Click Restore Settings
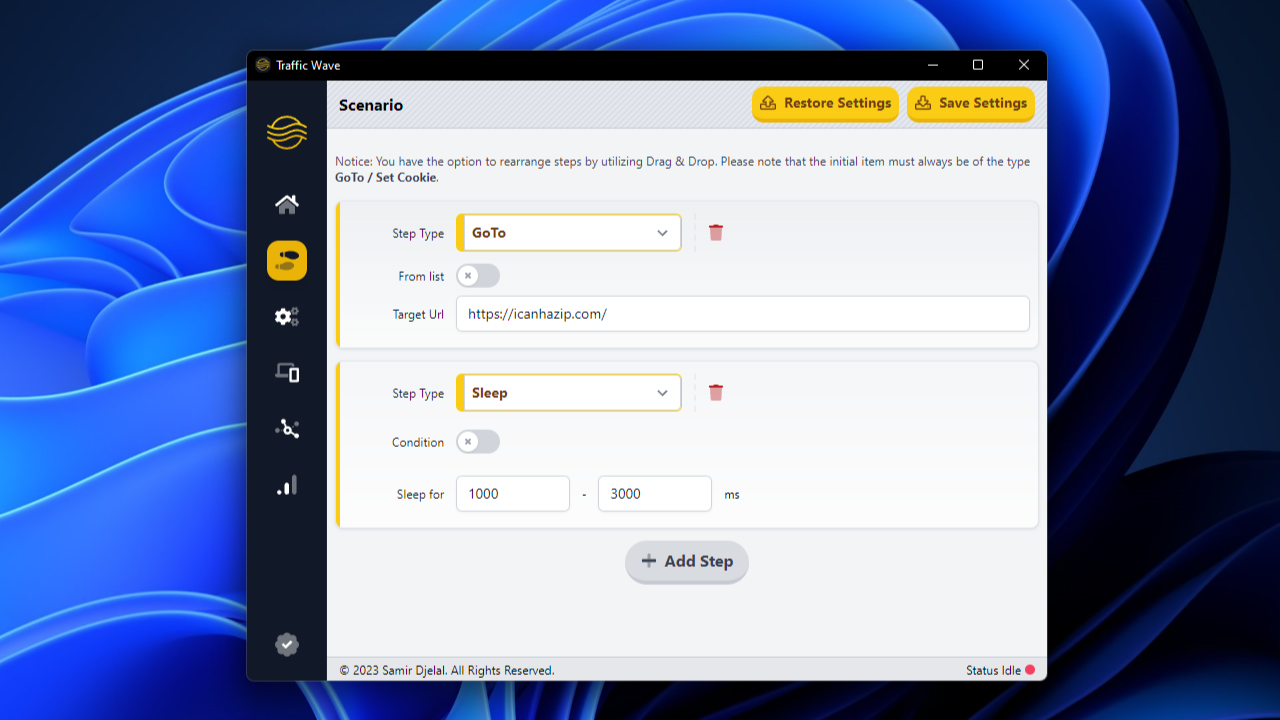This screenshot has width=1280, height=720. coord(825,103)
